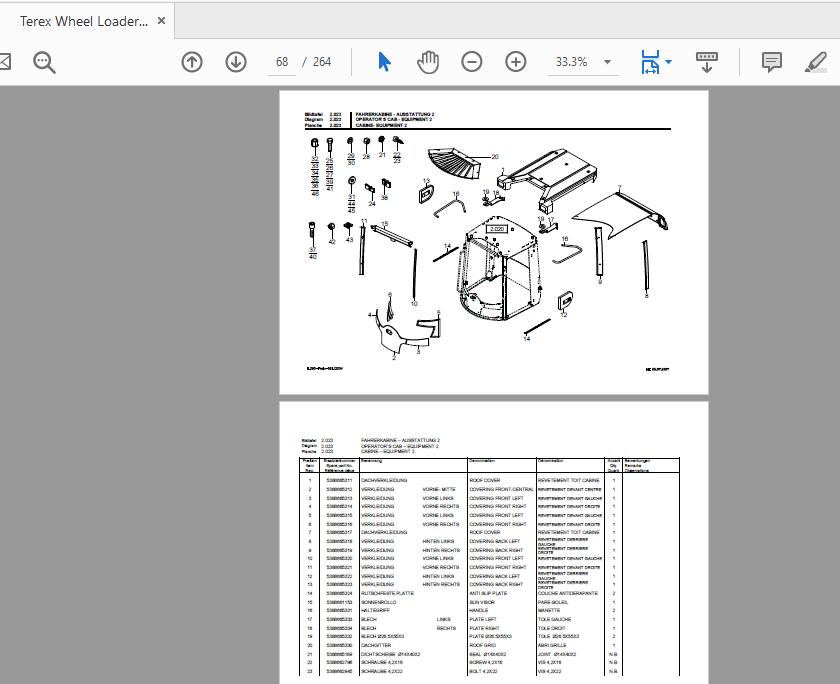Select the text selection arrow tool
The width and height of the screenshot is (840, 684).
point(383,61)
